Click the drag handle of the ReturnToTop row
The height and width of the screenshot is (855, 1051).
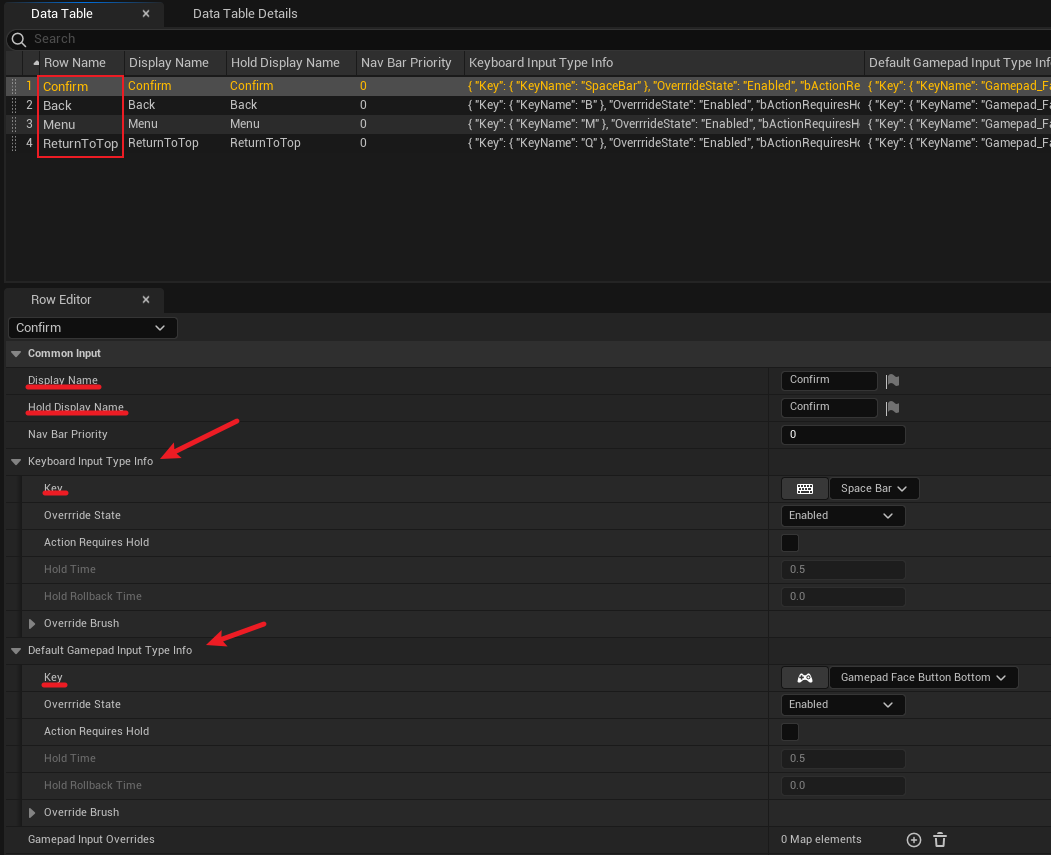click(x=14, y=143)
